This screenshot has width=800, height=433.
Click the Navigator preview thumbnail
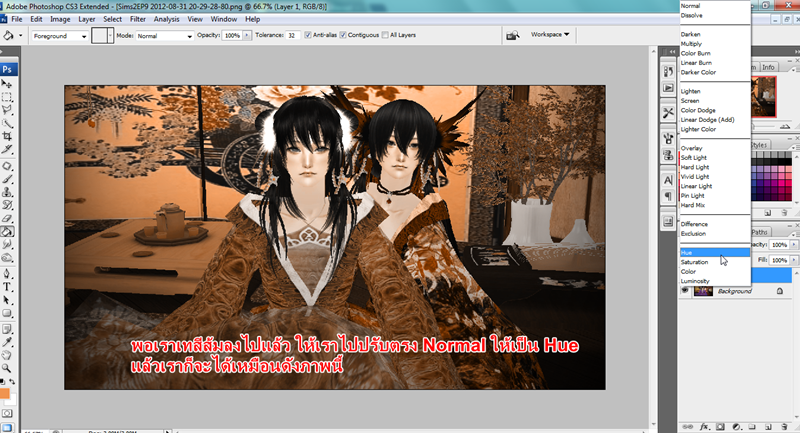coord(764,96)
